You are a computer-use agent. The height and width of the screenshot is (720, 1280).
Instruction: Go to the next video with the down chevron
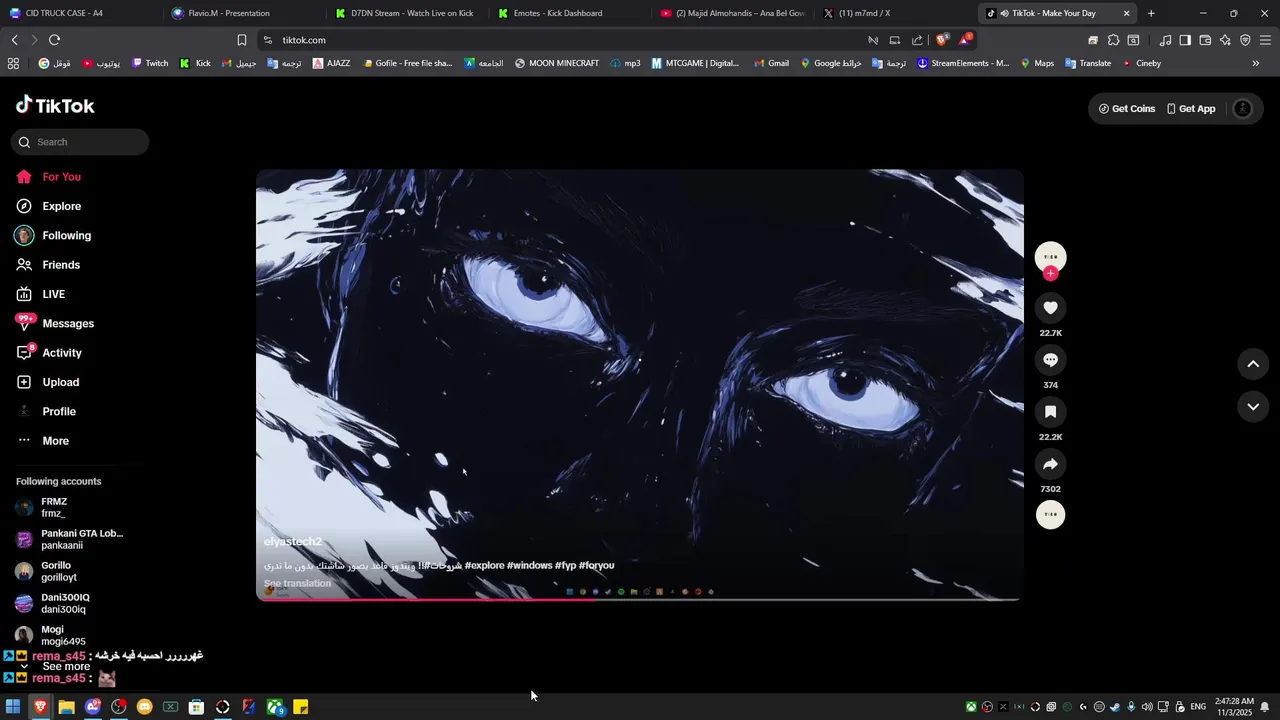1253,406
